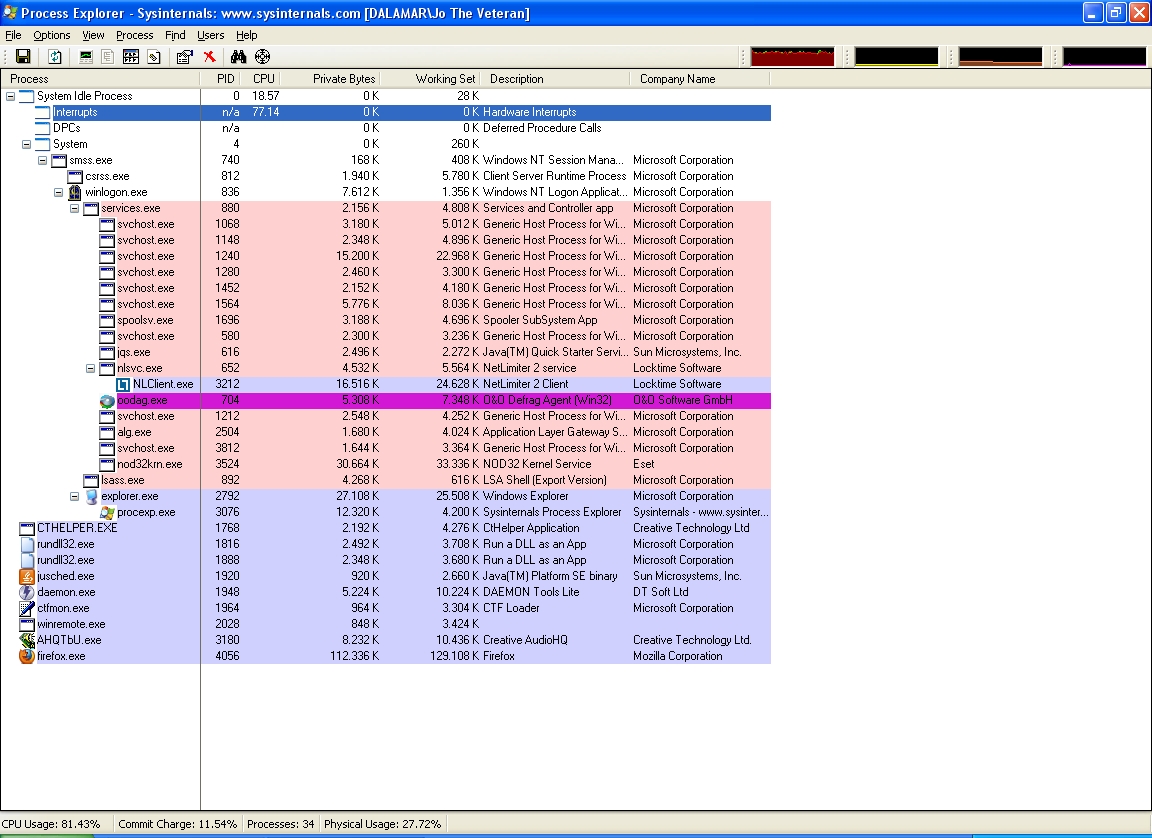
Task: Toggle the process tree view icon
Action: 108,57
